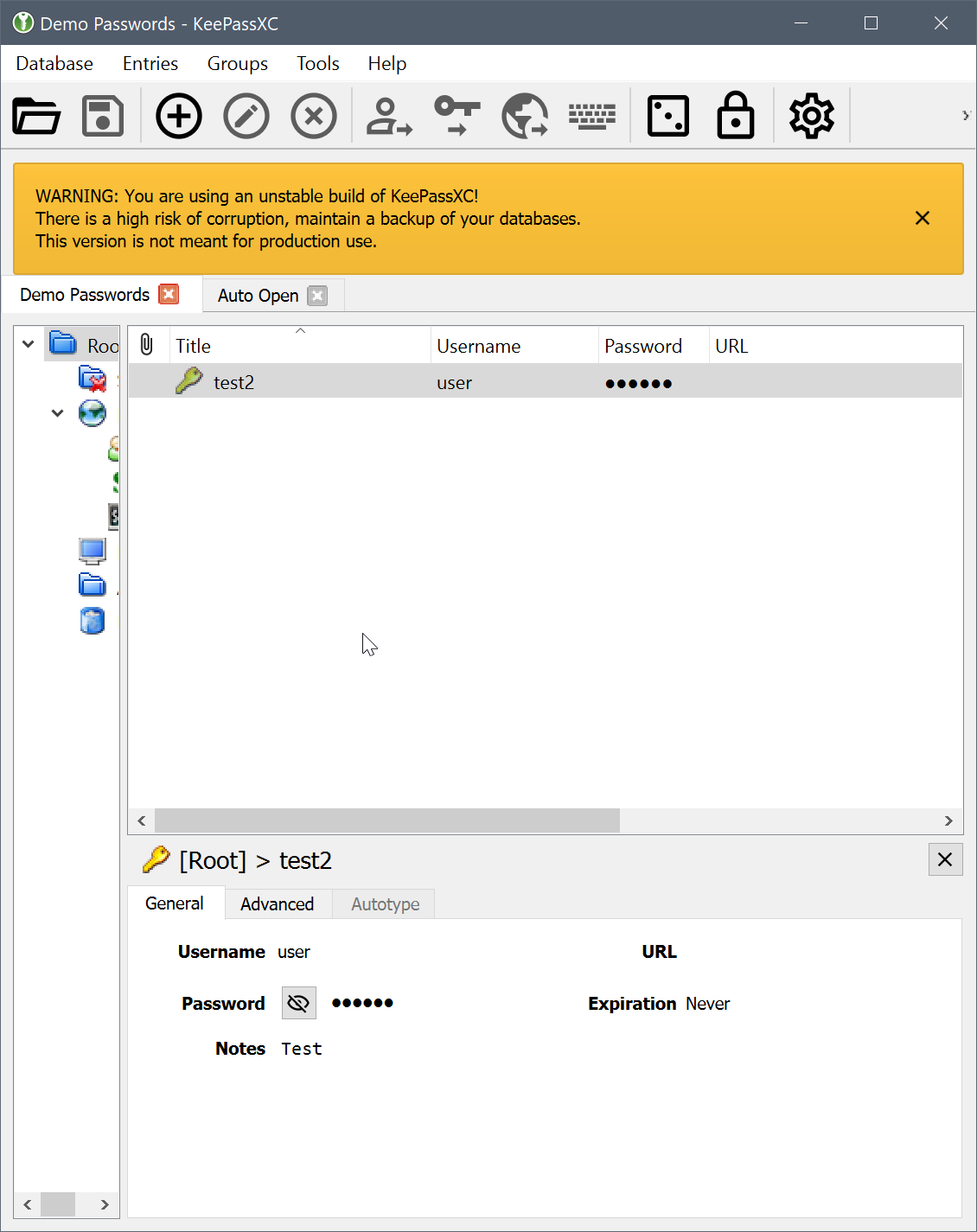Lock database with padlock icon

coord(736,116)
